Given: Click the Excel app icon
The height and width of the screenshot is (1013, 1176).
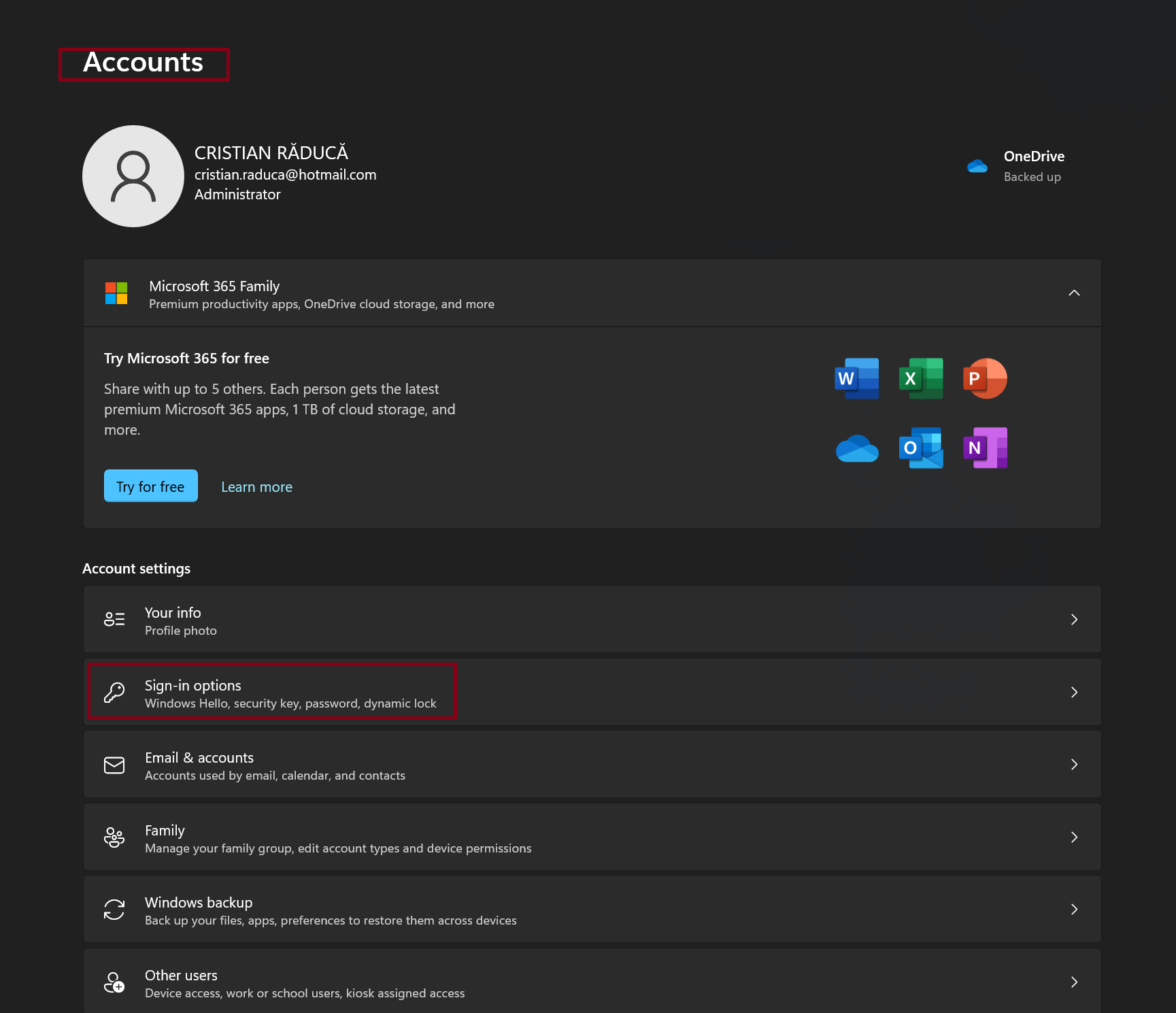Looking at the screenshot, I should pyautogui.click(x=920, y=378).
